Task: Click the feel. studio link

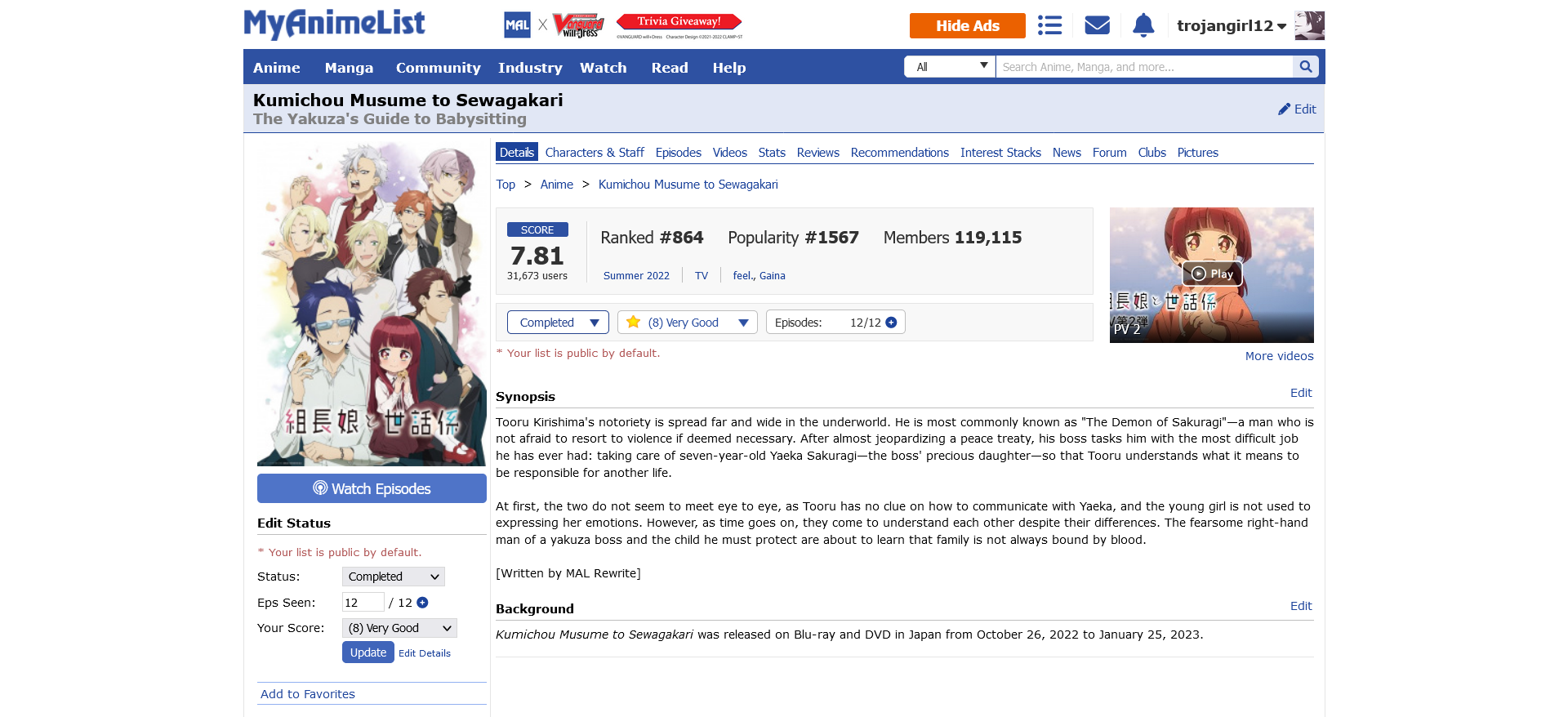Action: pyautogui.click(x=743, y=276)
